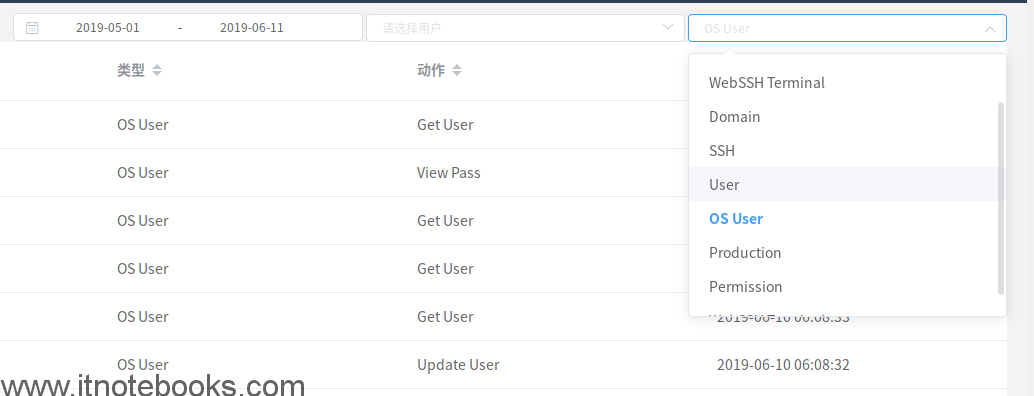The image size is (1034, 396).
Task: Sort by the 动作 column arrows
Action: [x=457, y=70]
